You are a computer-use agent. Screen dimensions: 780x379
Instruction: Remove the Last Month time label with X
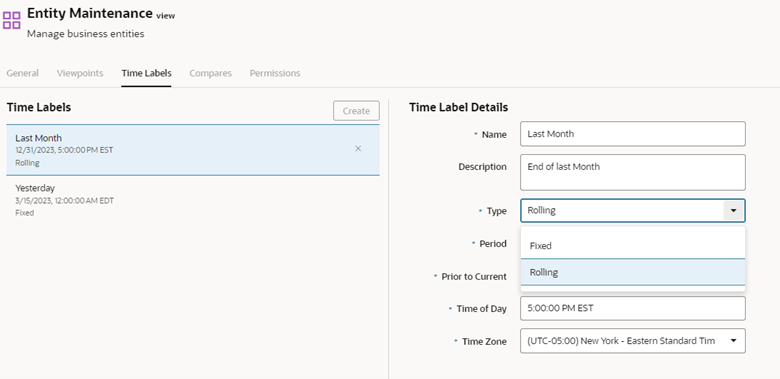pos(358,149)
